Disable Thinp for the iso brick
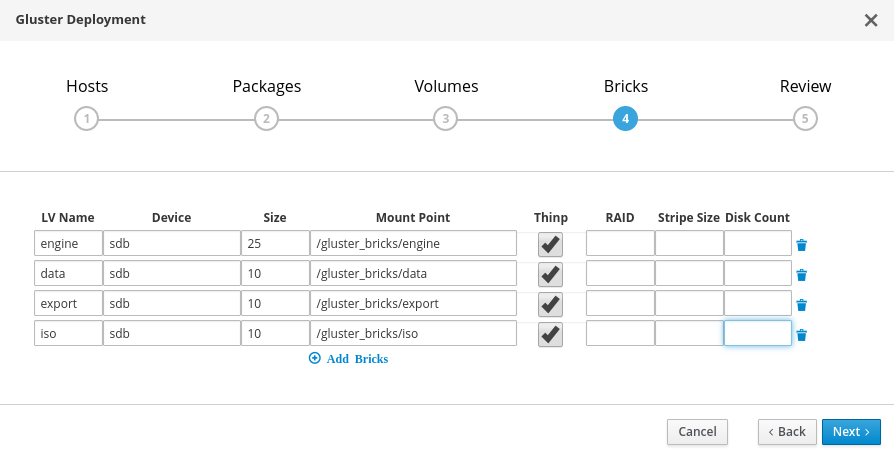Screen dimensions: 894x458 pos(550,335)
